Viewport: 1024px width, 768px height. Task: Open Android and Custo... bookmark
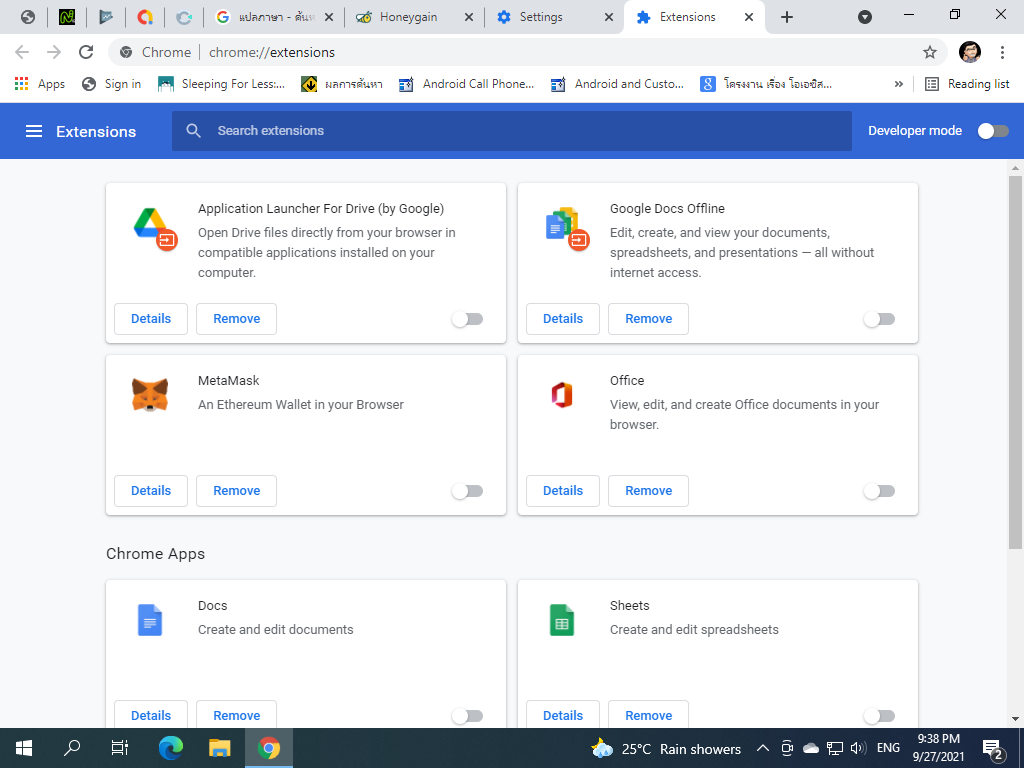click(617, 84)
